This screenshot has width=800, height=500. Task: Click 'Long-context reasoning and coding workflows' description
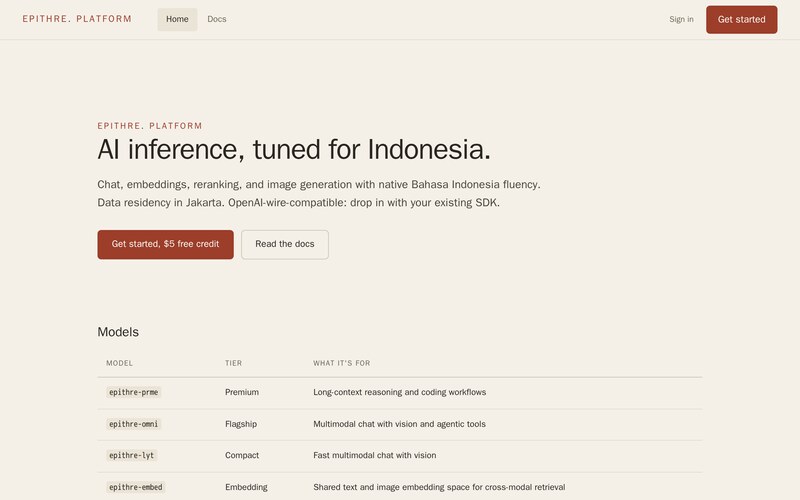pyautogui.click(x=399, y=392)
